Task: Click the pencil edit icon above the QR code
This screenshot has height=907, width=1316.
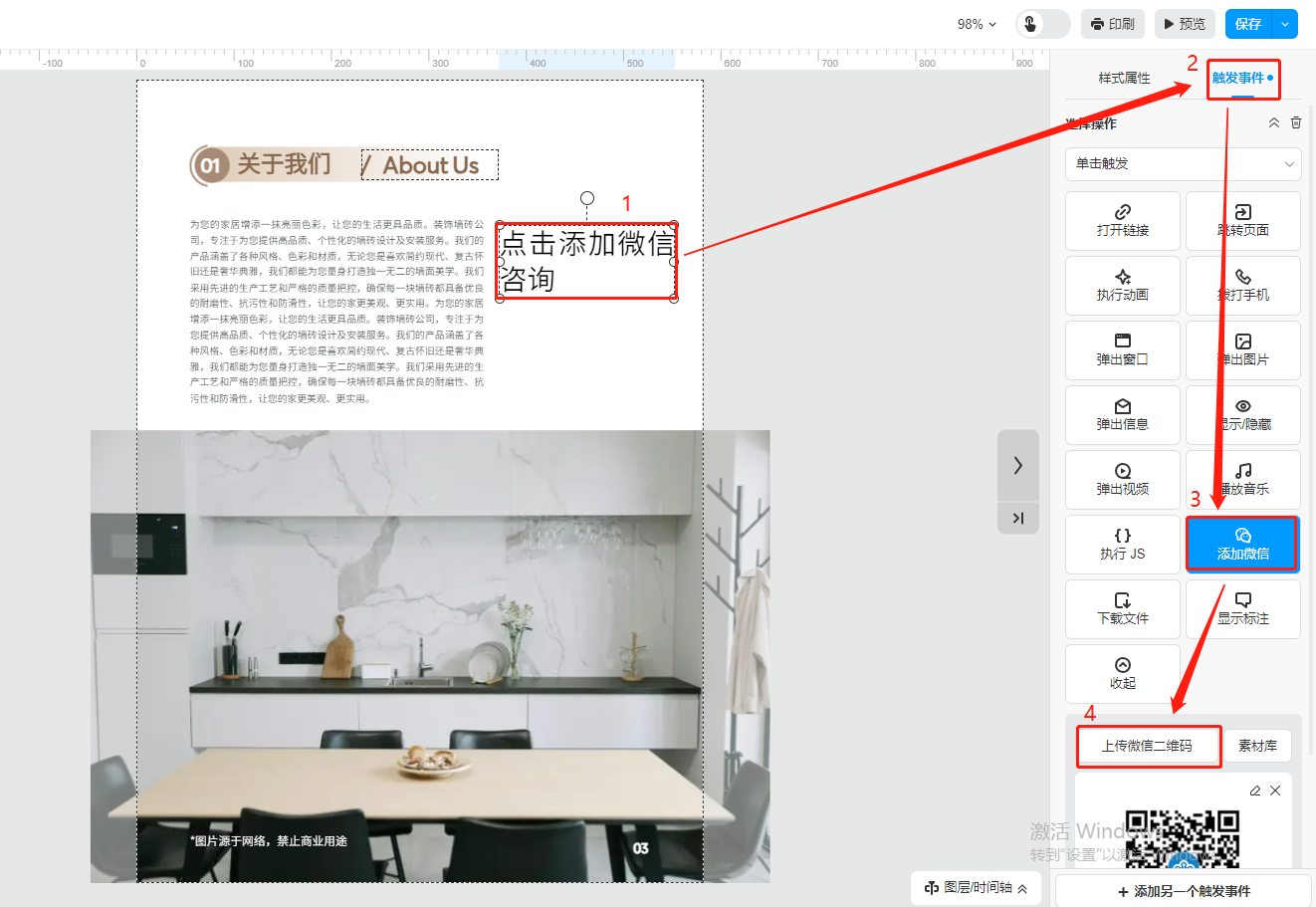Action: pyautogui.click(x=1254, y=791)
